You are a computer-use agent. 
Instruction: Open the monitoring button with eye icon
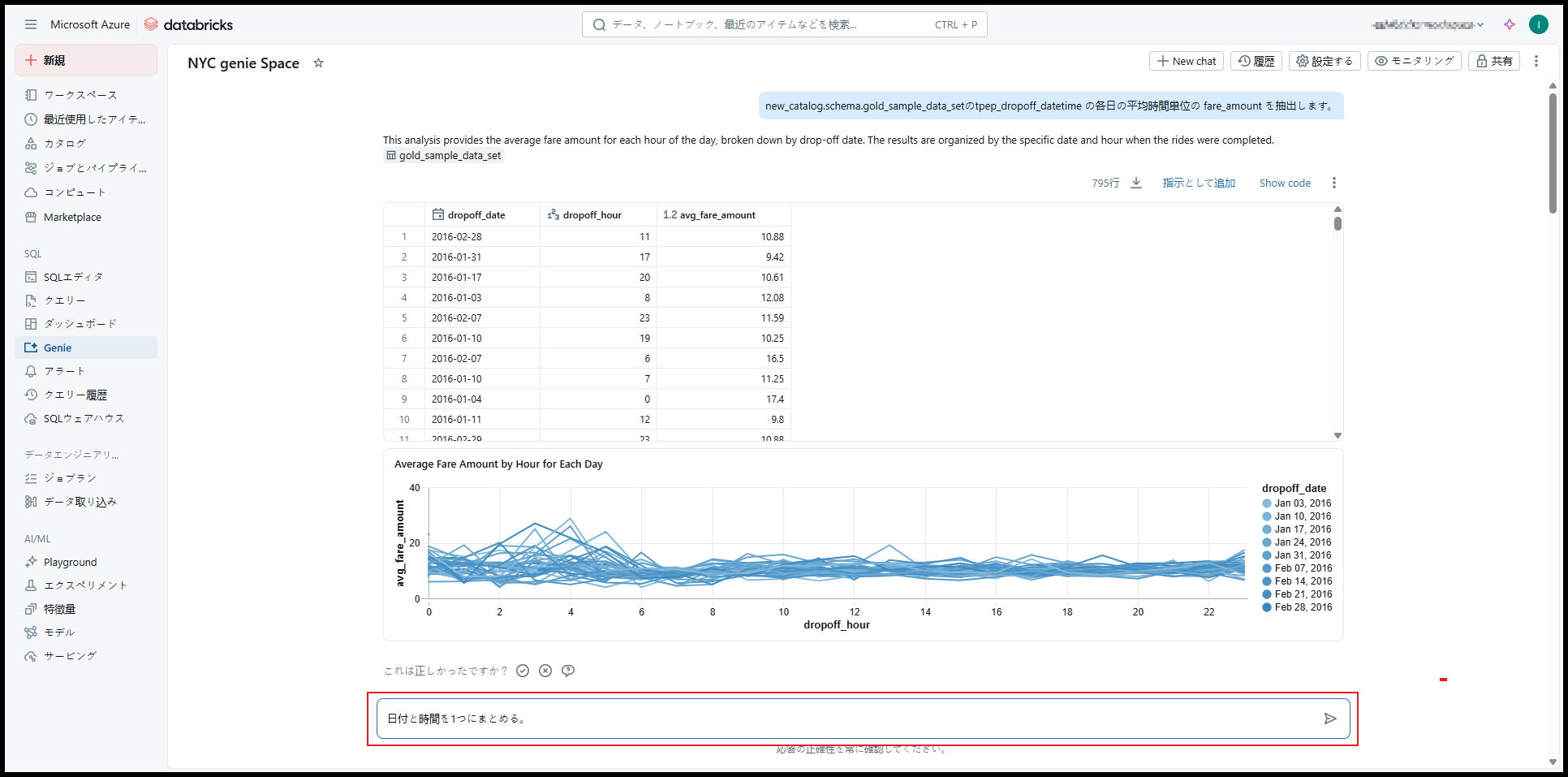coord(1414,61)
